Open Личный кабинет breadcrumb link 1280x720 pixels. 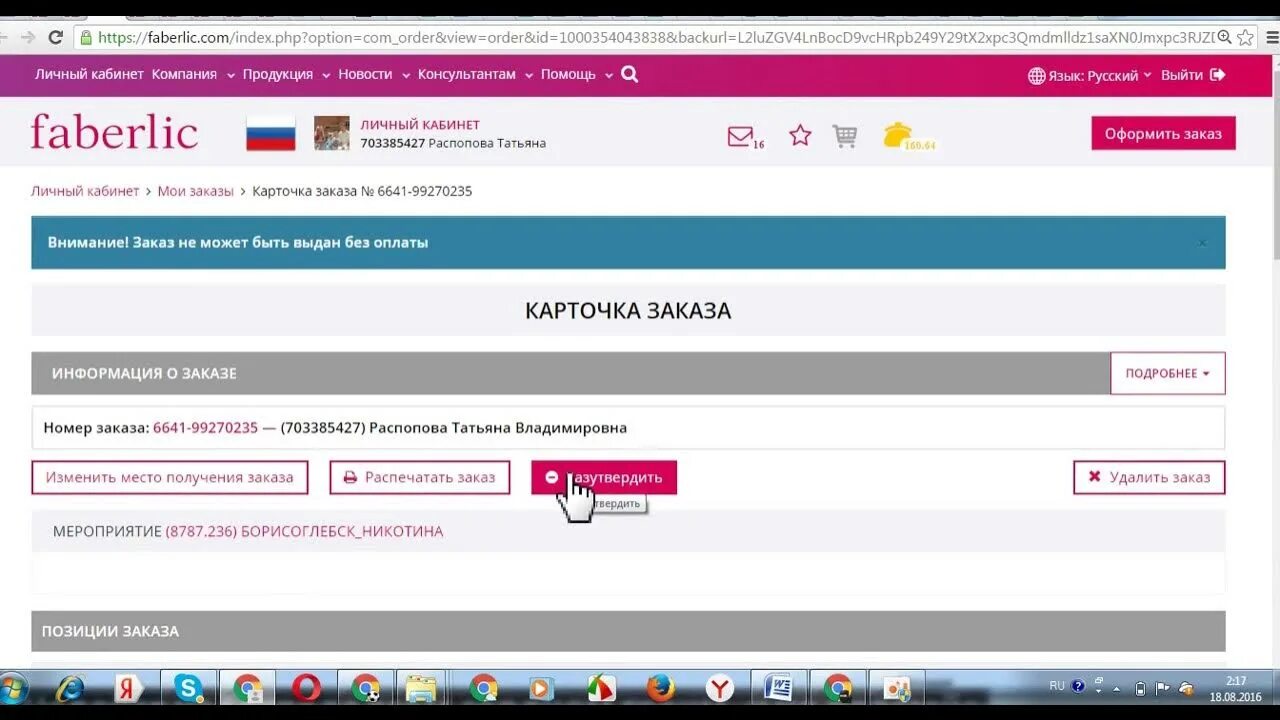[x=85, y=191]
